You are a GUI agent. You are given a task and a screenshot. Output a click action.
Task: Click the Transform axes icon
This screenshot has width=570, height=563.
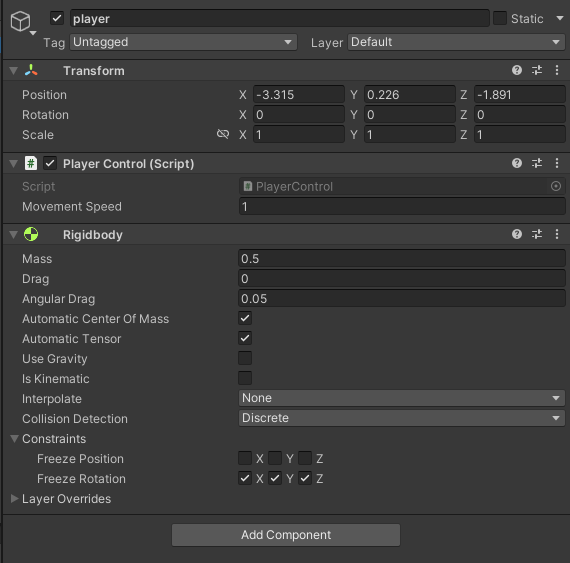click(x=31, y=70)
